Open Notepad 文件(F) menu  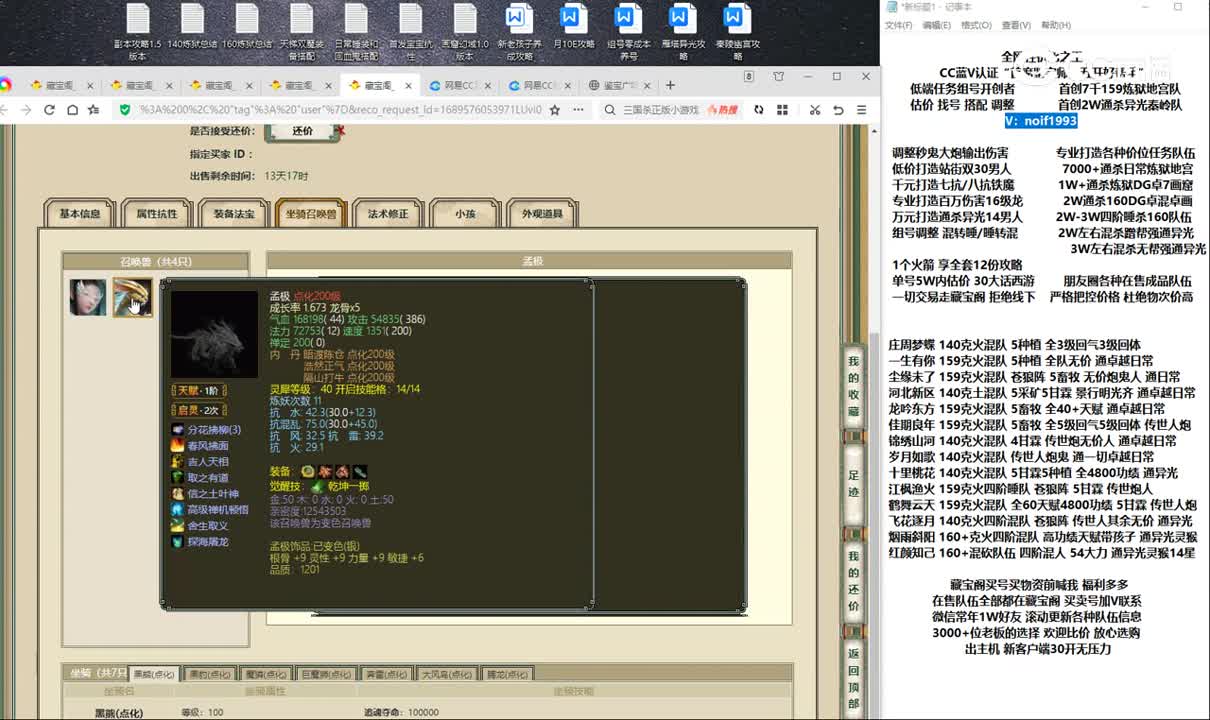(x=900, y=25)
